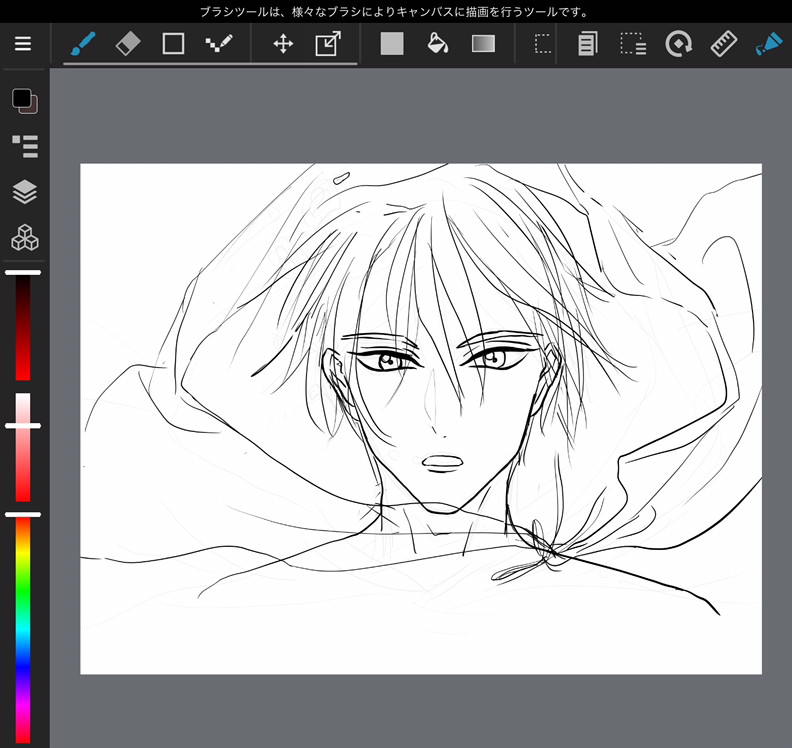792x748 pixels.
Task: Open the hamburger main menu
Action: coord(23,44)
